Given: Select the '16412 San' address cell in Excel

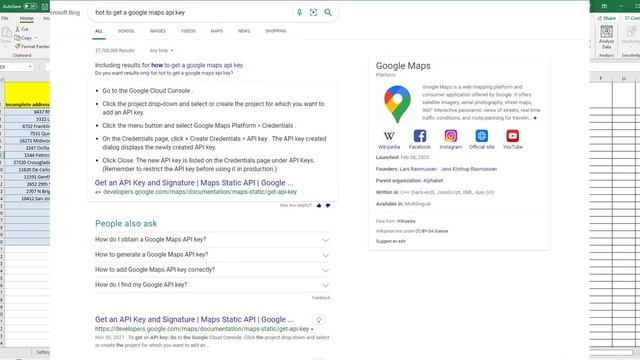Looking at the screenshot, I should coord(27,199).
